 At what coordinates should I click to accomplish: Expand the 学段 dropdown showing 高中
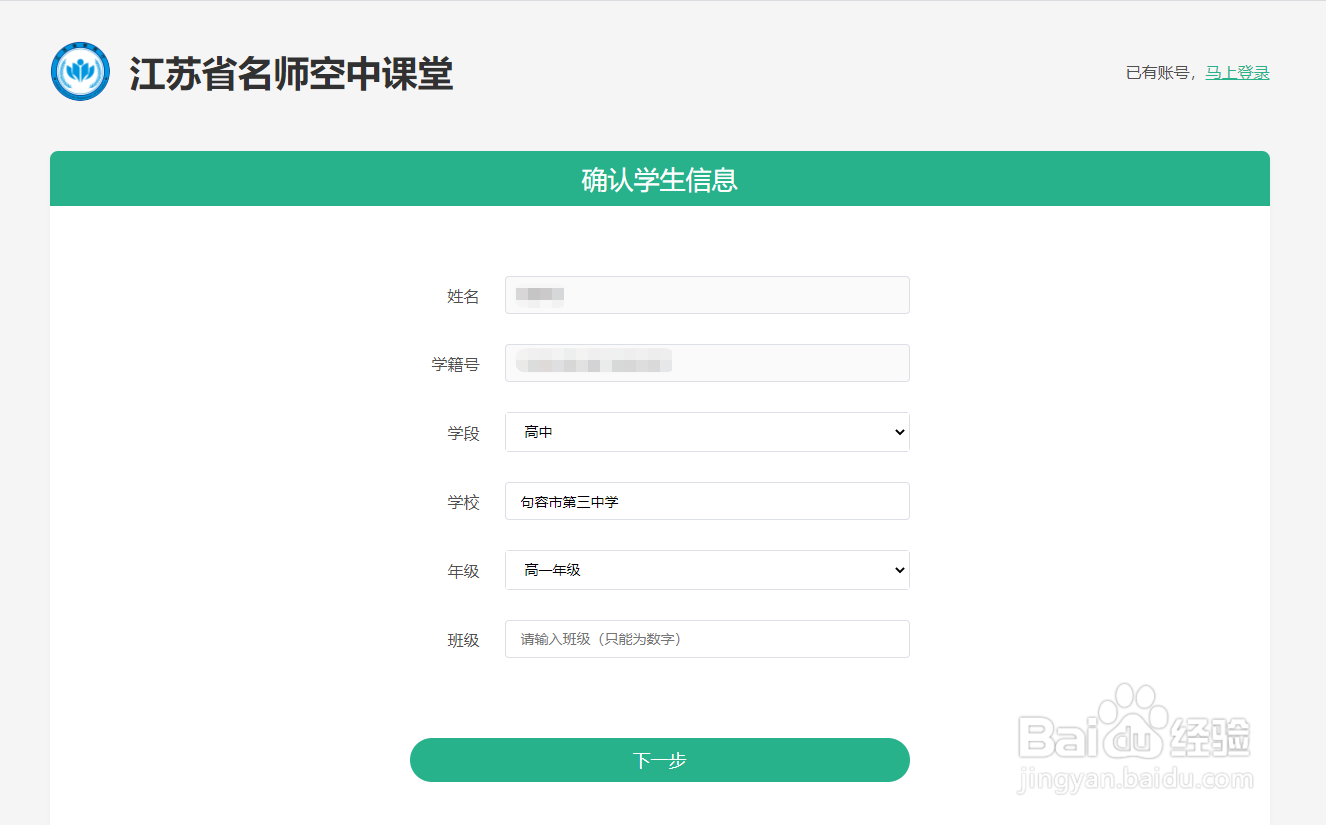pos(707,432)
